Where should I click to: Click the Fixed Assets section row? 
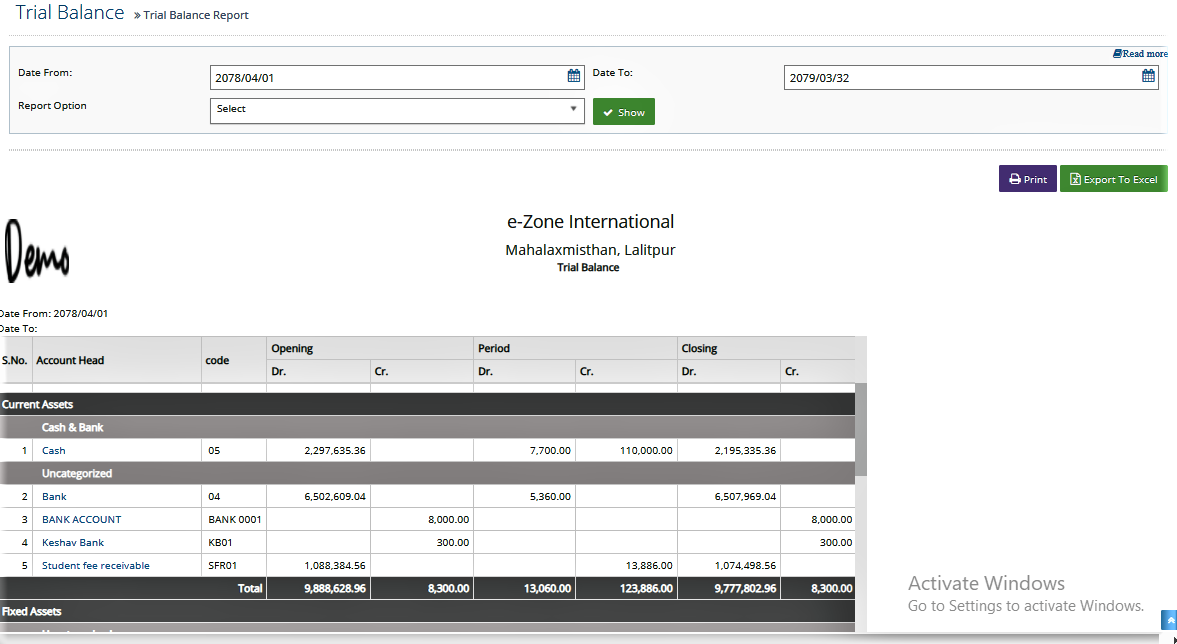click(427, 611)
